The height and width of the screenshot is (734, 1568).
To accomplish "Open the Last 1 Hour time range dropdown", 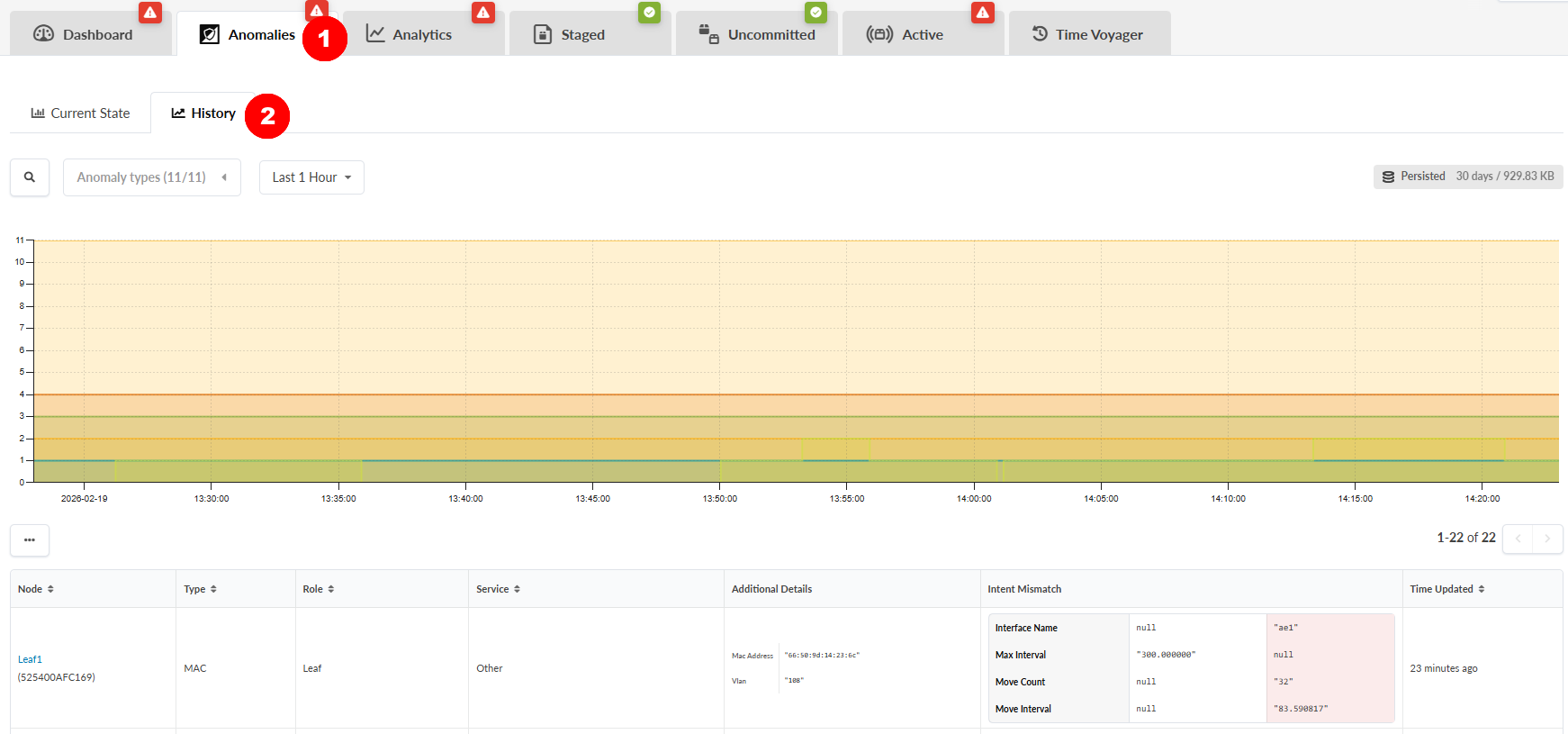I will click(x=311, y=177).
